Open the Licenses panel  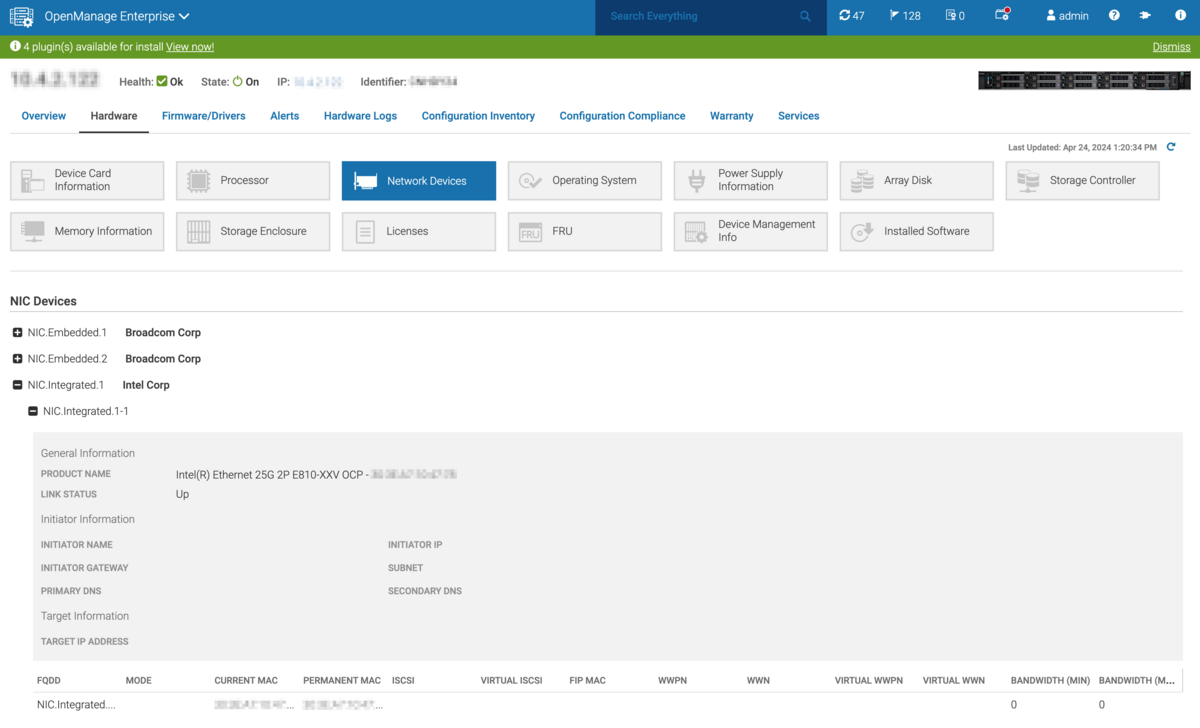pyautogui.click(x=418, y=231)
